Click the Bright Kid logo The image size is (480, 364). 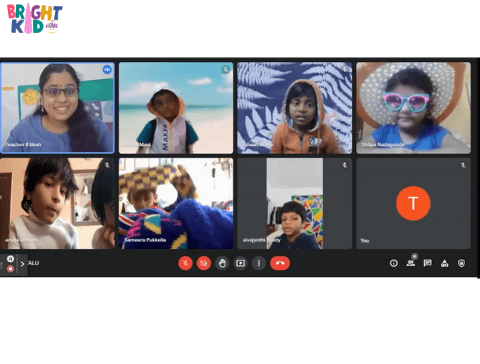tap(35, 19)
